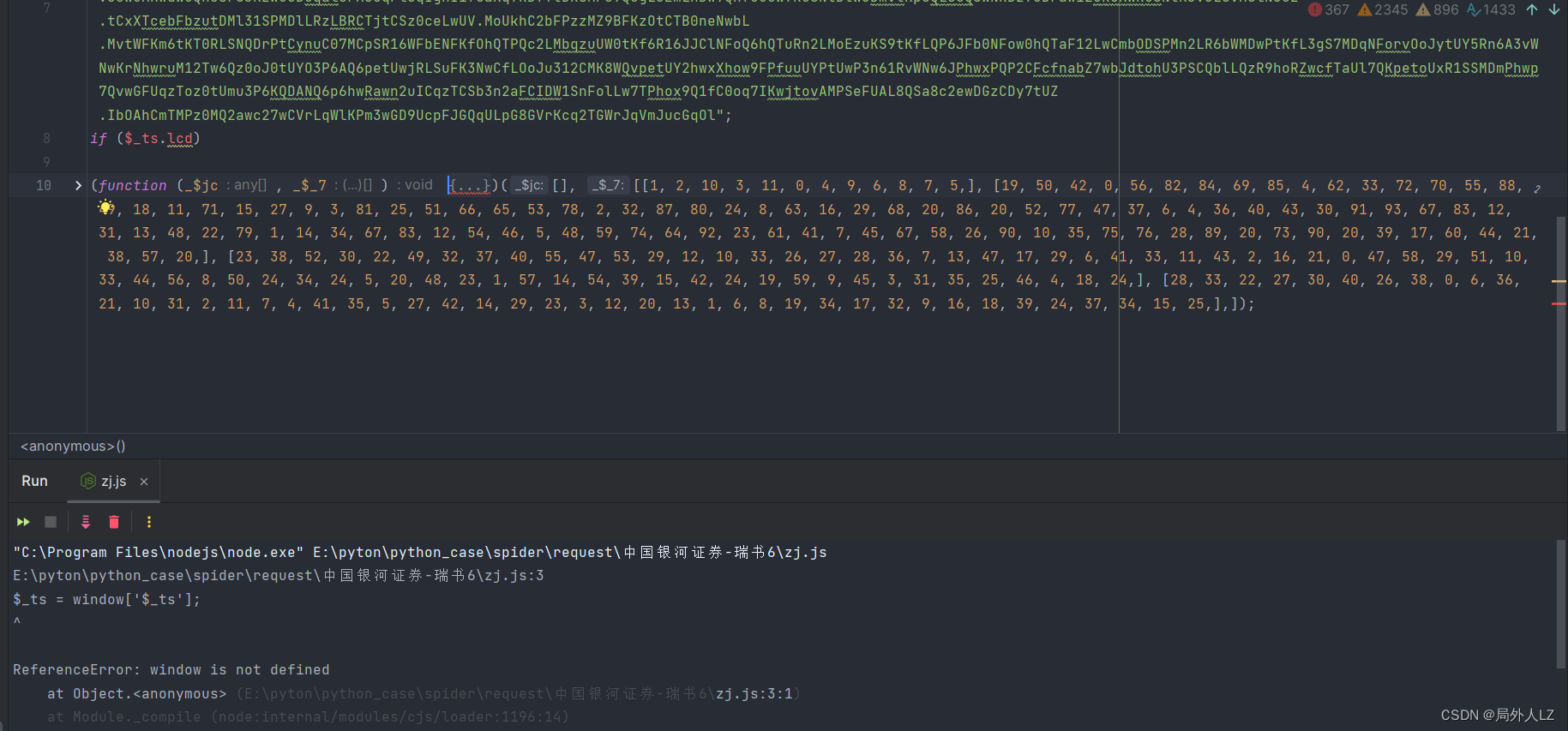Click the scroll to end icon
The width and height of the screenshot is (1568, 731).
pyautogui.click(x=86, y=522)
